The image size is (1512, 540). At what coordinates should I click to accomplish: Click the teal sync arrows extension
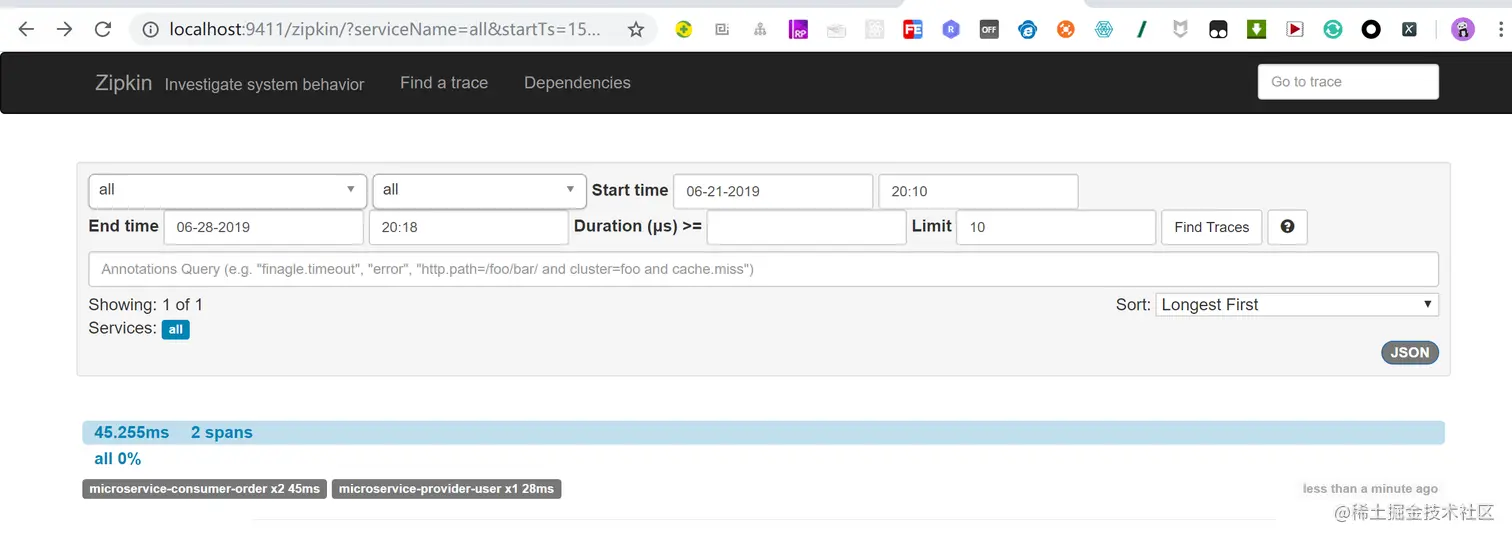pos(1333,30)
